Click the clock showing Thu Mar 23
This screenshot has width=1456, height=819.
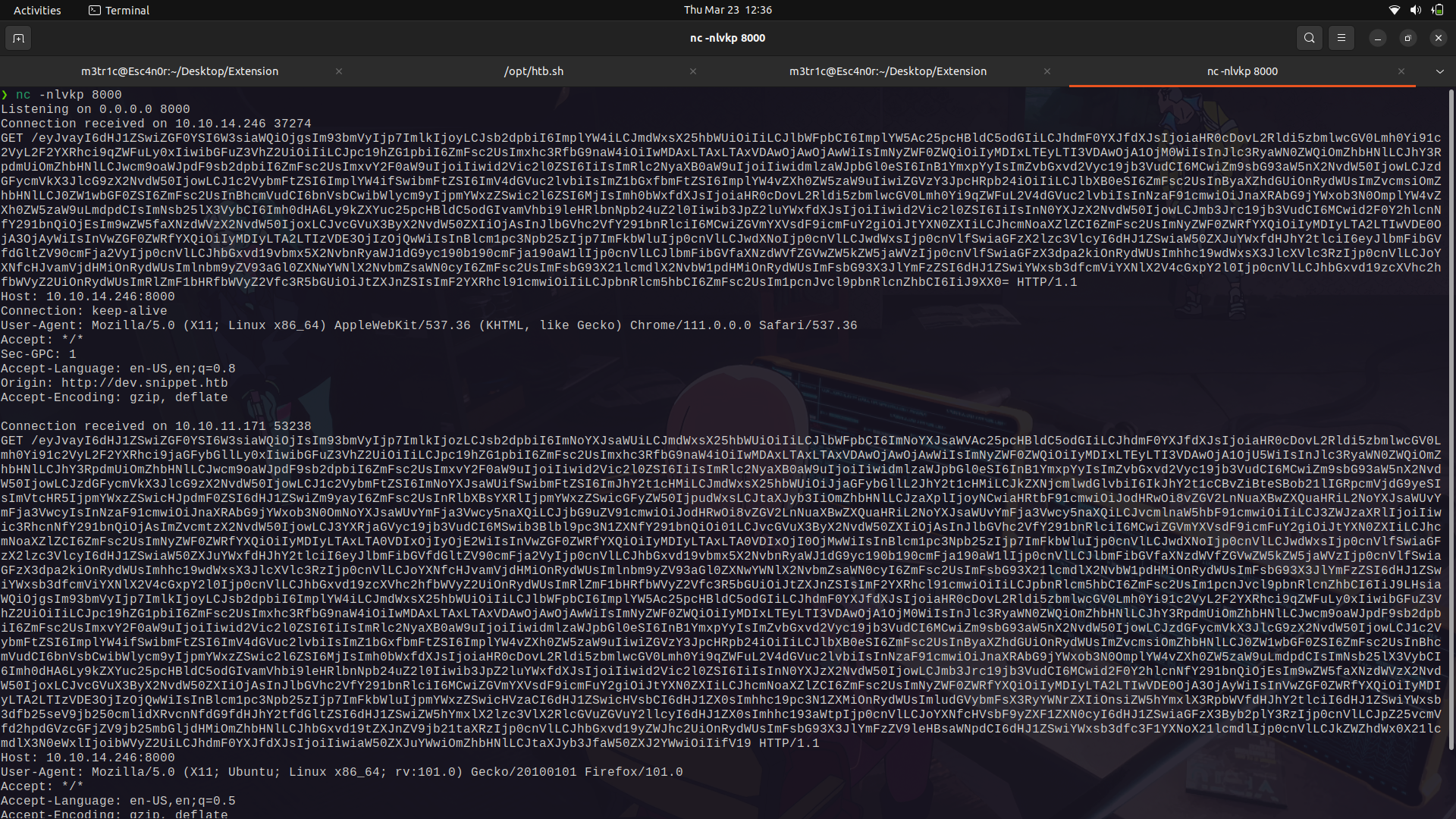pos(727,10)
